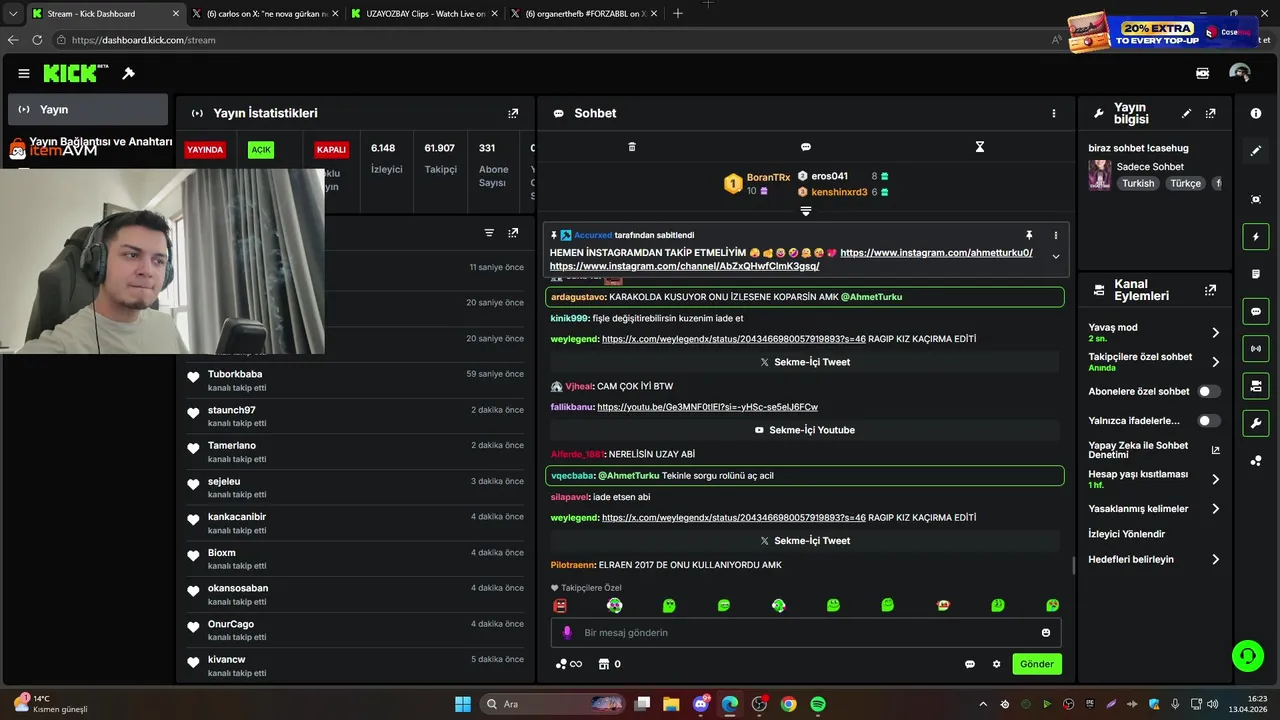This screenshot has width=1280, height=720.
Task: Open chat options three-dot menu
Action: (x=1053, y=113)
